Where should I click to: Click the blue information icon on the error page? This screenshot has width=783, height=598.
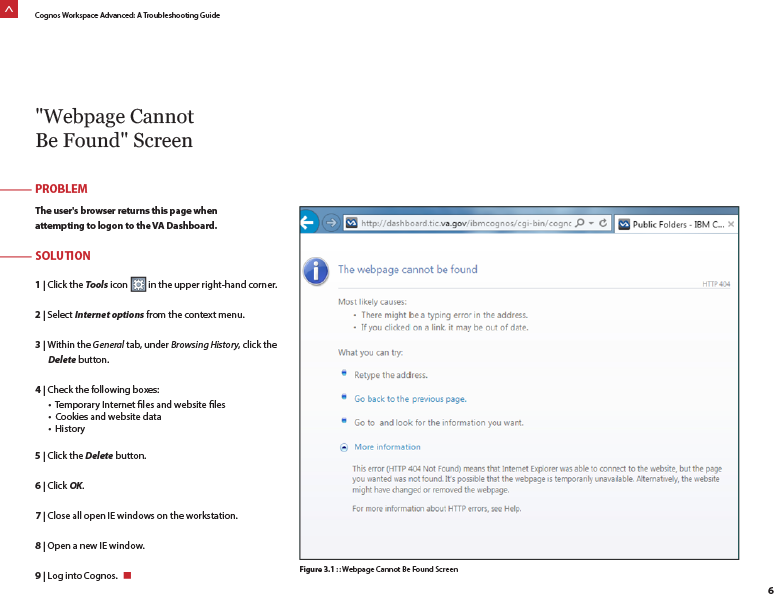pyautogui.click(x=316, y=271)
